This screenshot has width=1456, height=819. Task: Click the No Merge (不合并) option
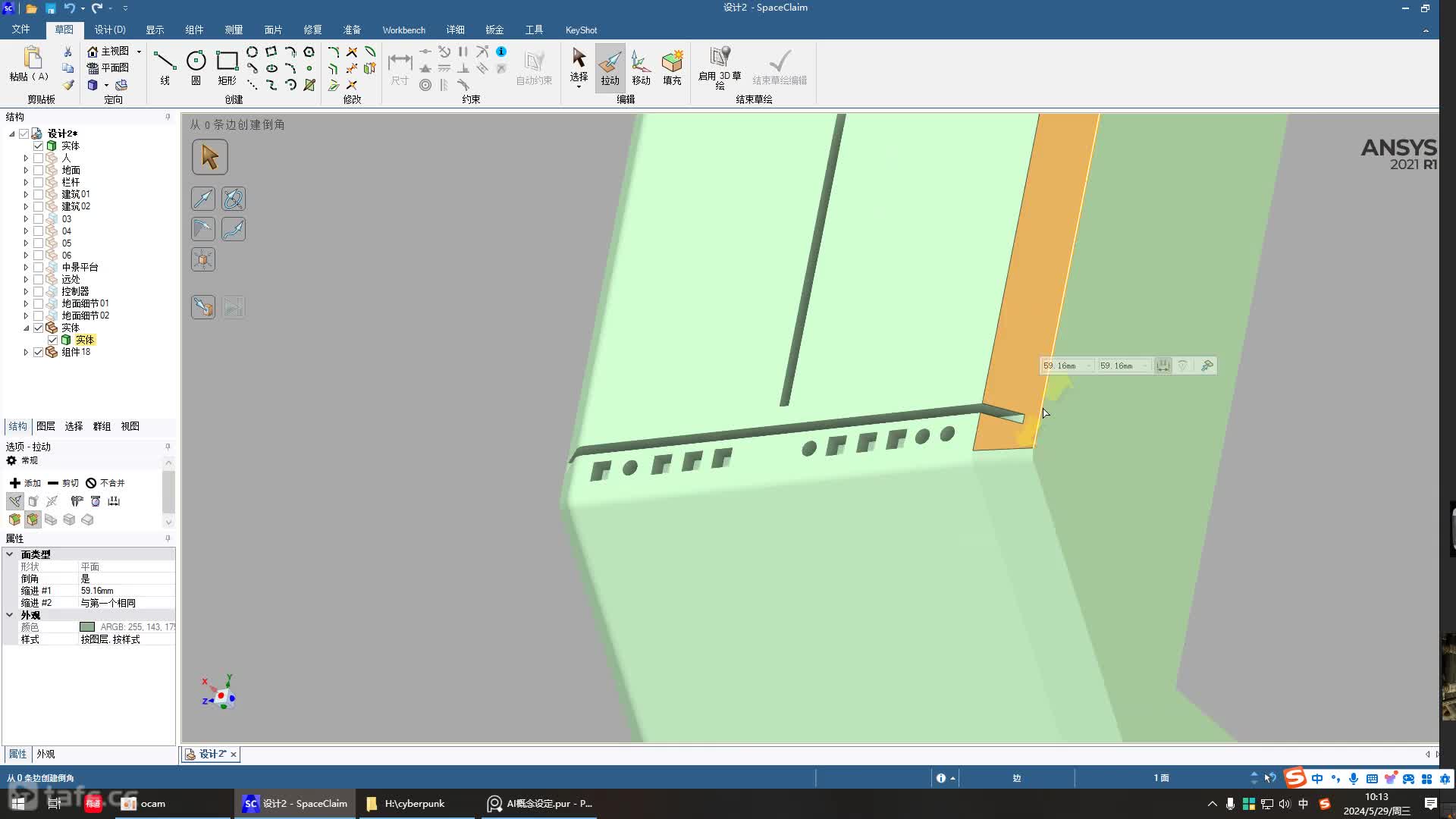pyautogui.click(x=105, y=482)
